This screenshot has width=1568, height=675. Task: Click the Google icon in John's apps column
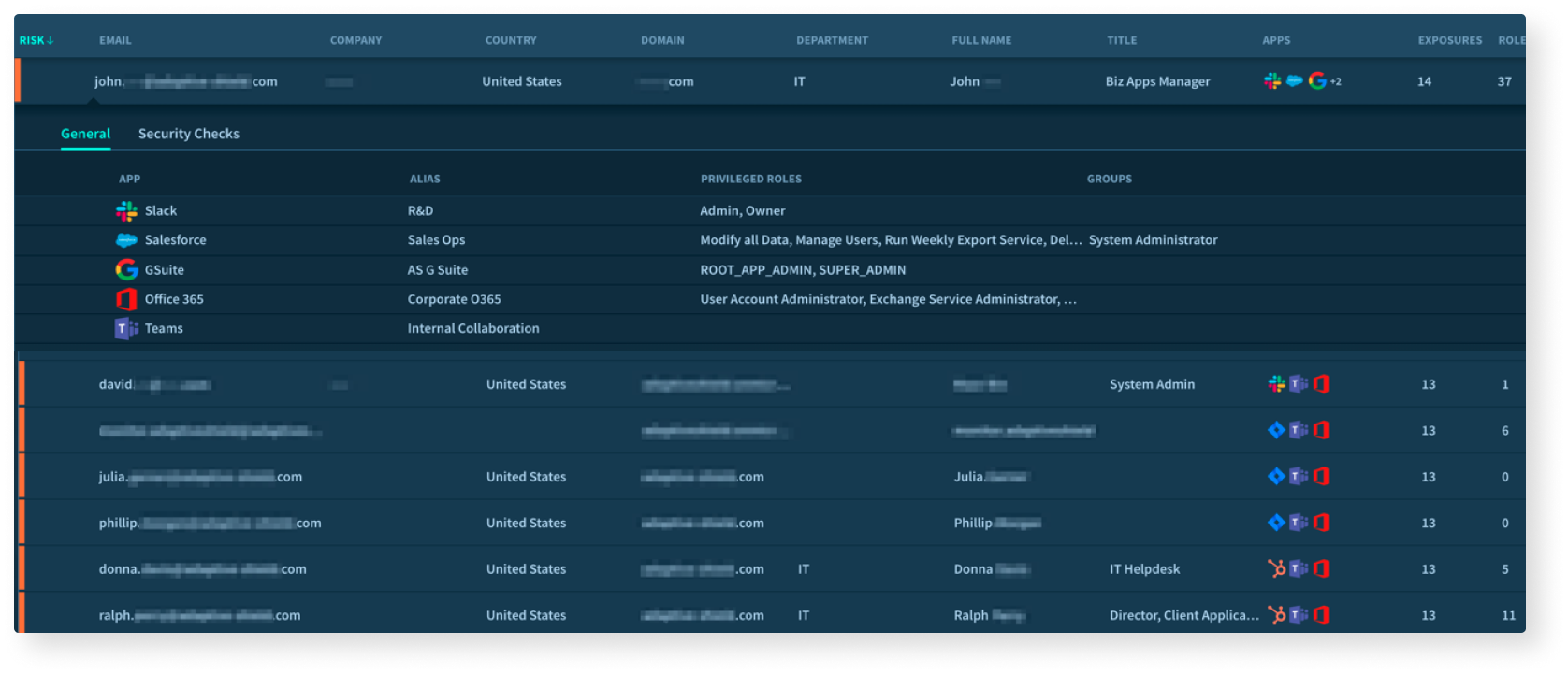pyautogui.click(x=1317, y=81)
